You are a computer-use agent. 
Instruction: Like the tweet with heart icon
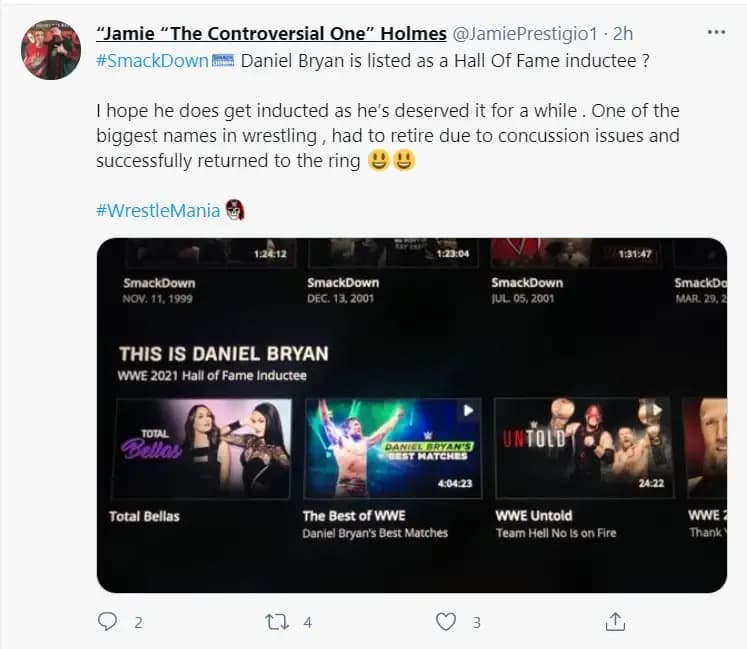[x=446, y=621]
